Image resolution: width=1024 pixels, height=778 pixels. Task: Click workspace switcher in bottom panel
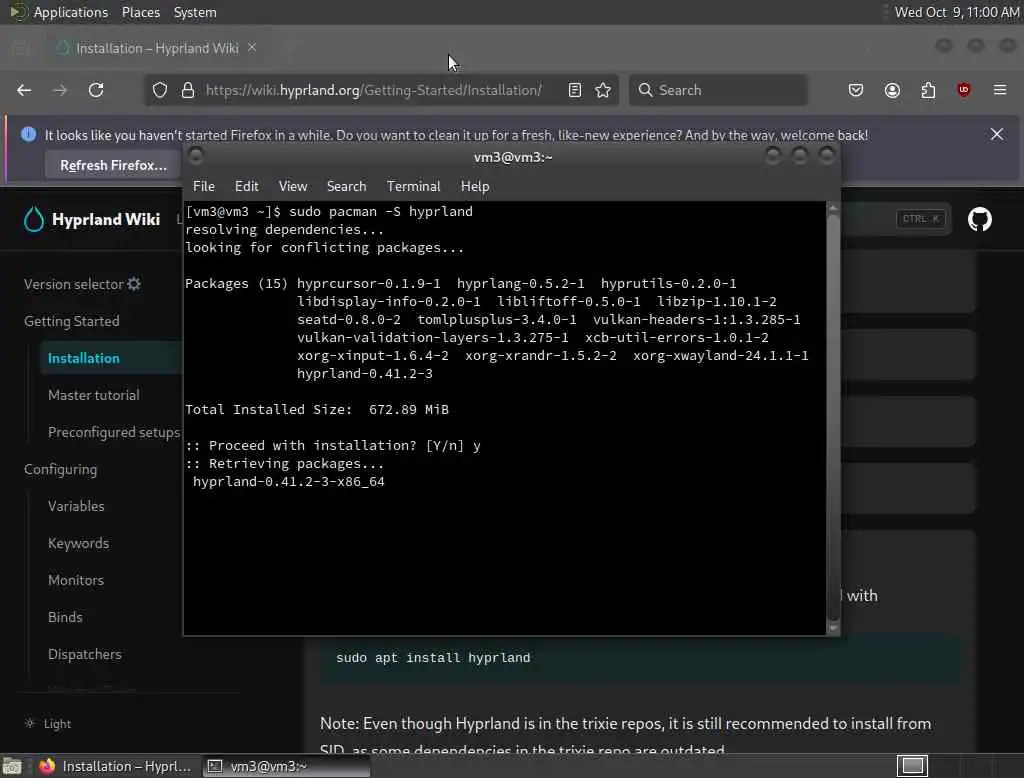click(x=912, y=766)
